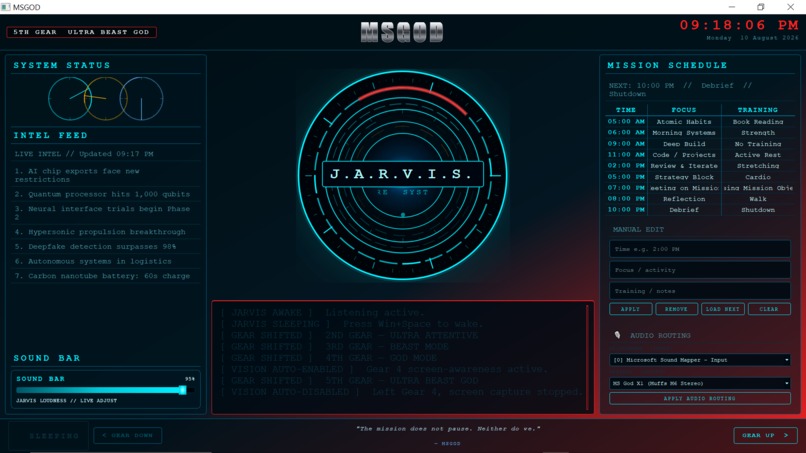Click the first teal gauge dial
This screenshot has height=453, width=806.
[70, 98]
